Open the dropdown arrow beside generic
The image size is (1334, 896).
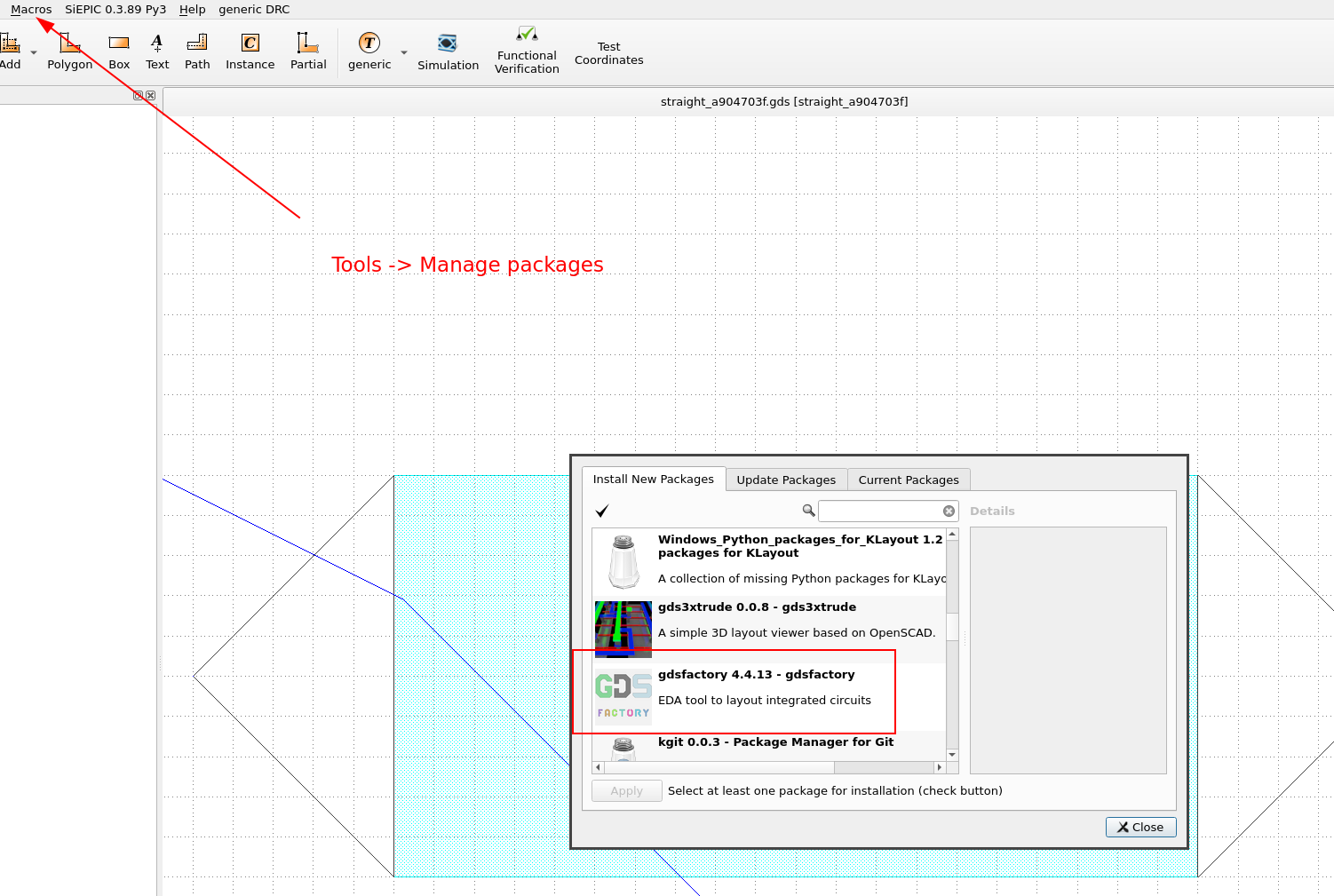click(x=403, y=52)
